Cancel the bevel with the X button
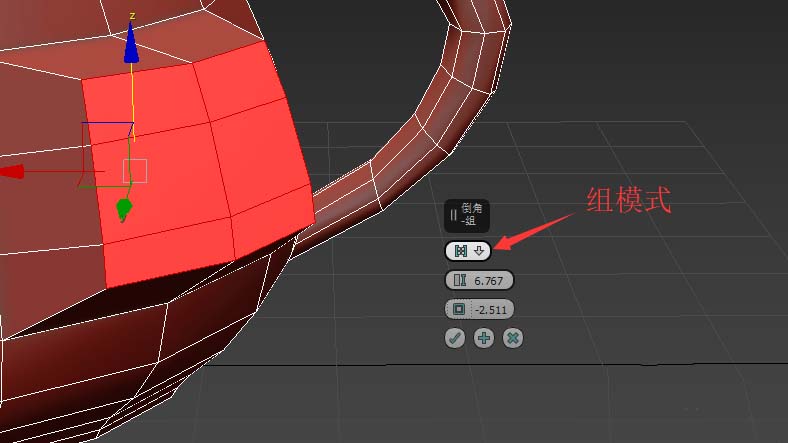The width and height of the screenshot is (788, 443). coord(513,338)
